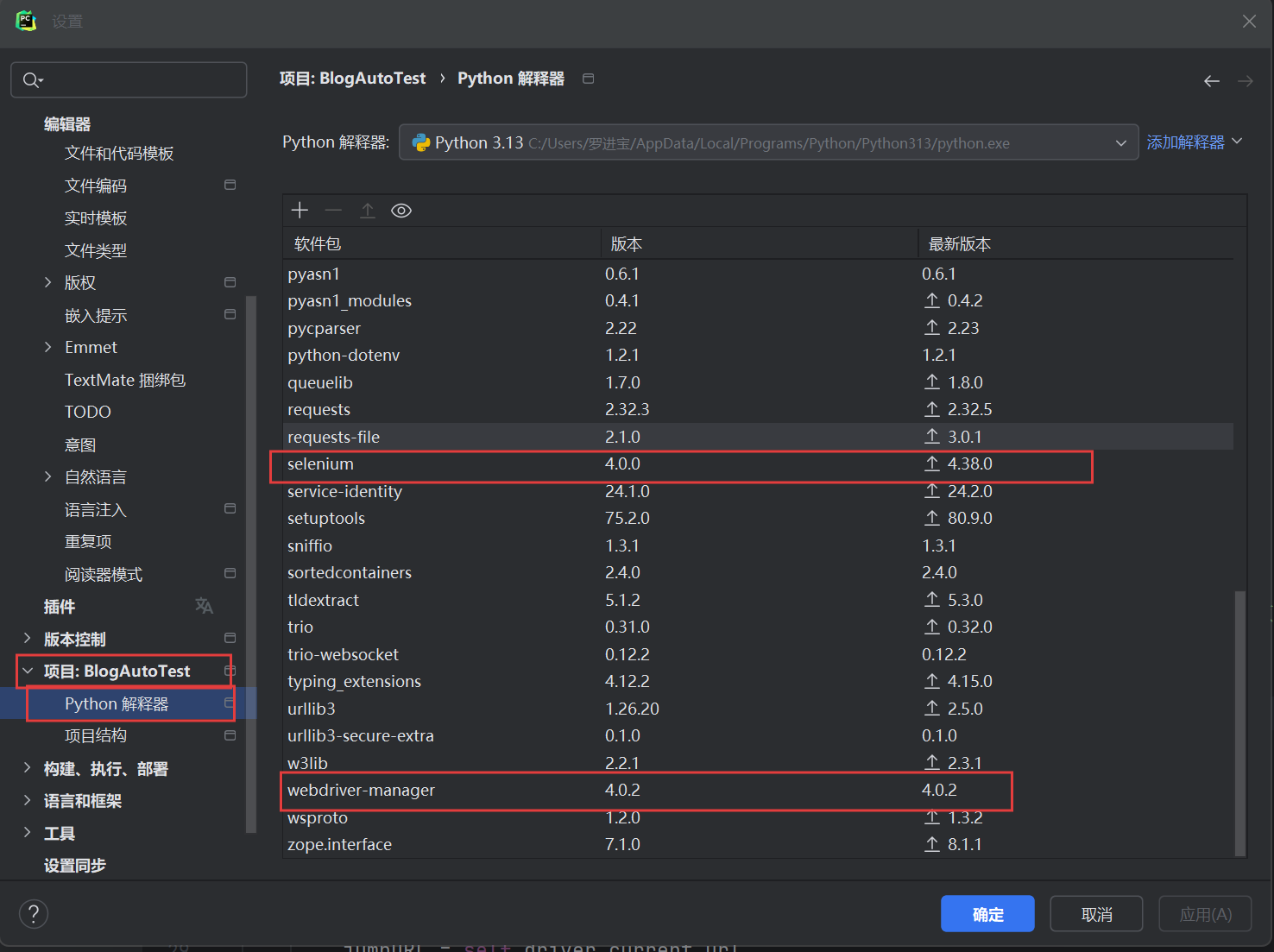Expand the 自然语言 tree node
1274x952 pixels.
point(48,476)
